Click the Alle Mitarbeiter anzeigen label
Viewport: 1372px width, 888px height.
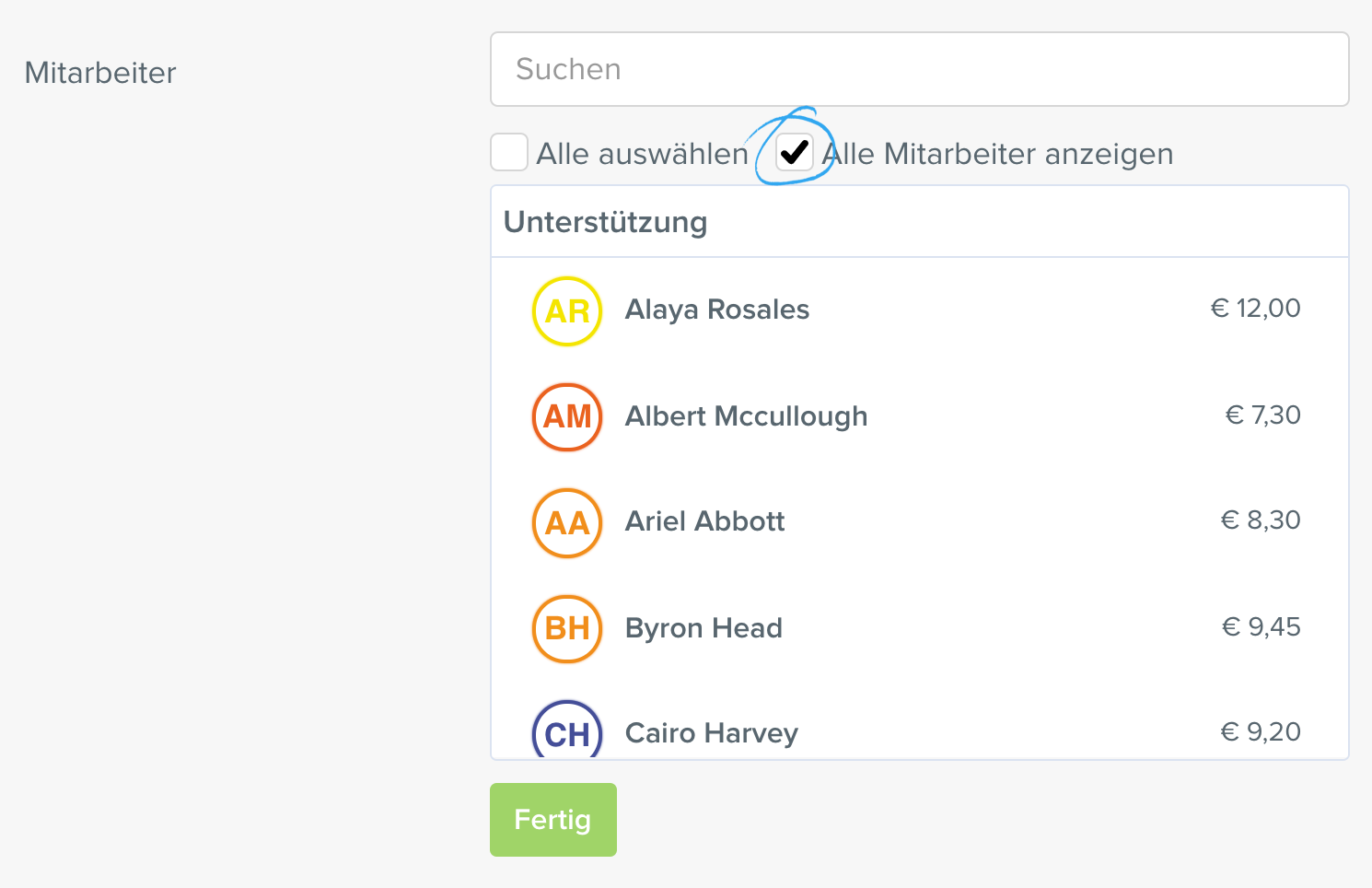pos(997,154)
